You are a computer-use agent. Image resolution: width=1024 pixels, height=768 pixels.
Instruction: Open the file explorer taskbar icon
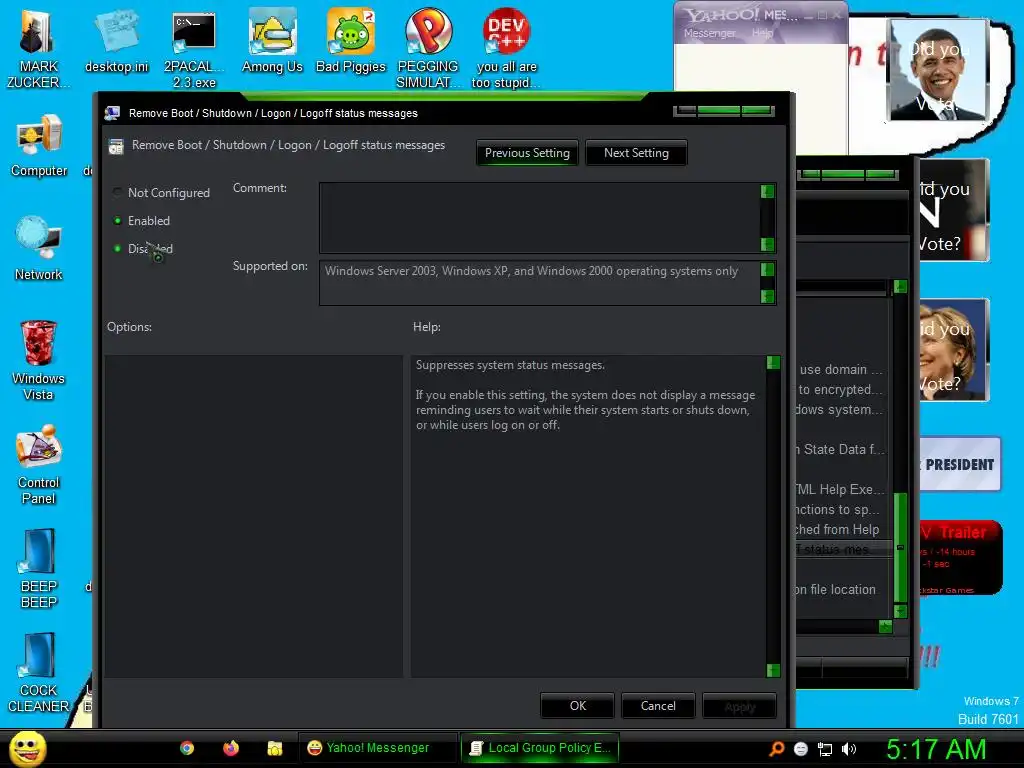[274, 748]
